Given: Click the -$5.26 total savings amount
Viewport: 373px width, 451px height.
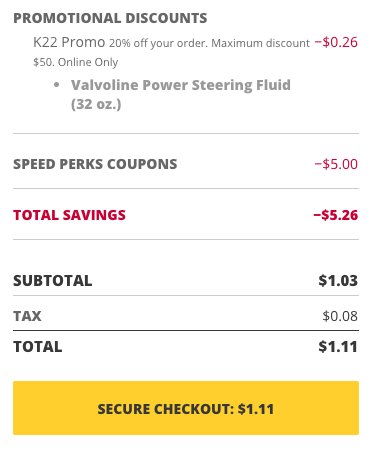Looking at the screenshot, I should (x=336, y=215).
